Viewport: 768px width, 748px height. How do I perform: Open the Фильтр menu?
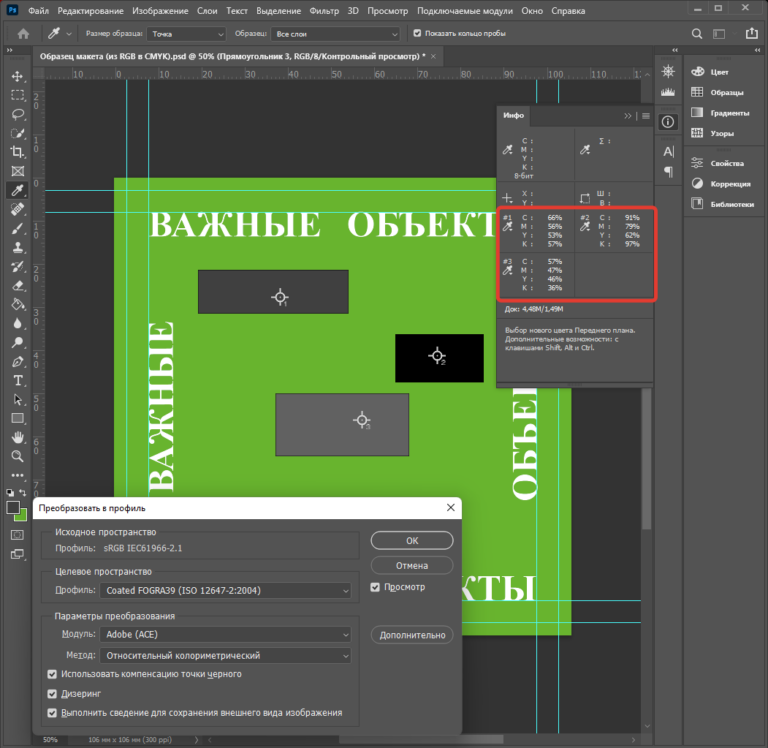324,11
